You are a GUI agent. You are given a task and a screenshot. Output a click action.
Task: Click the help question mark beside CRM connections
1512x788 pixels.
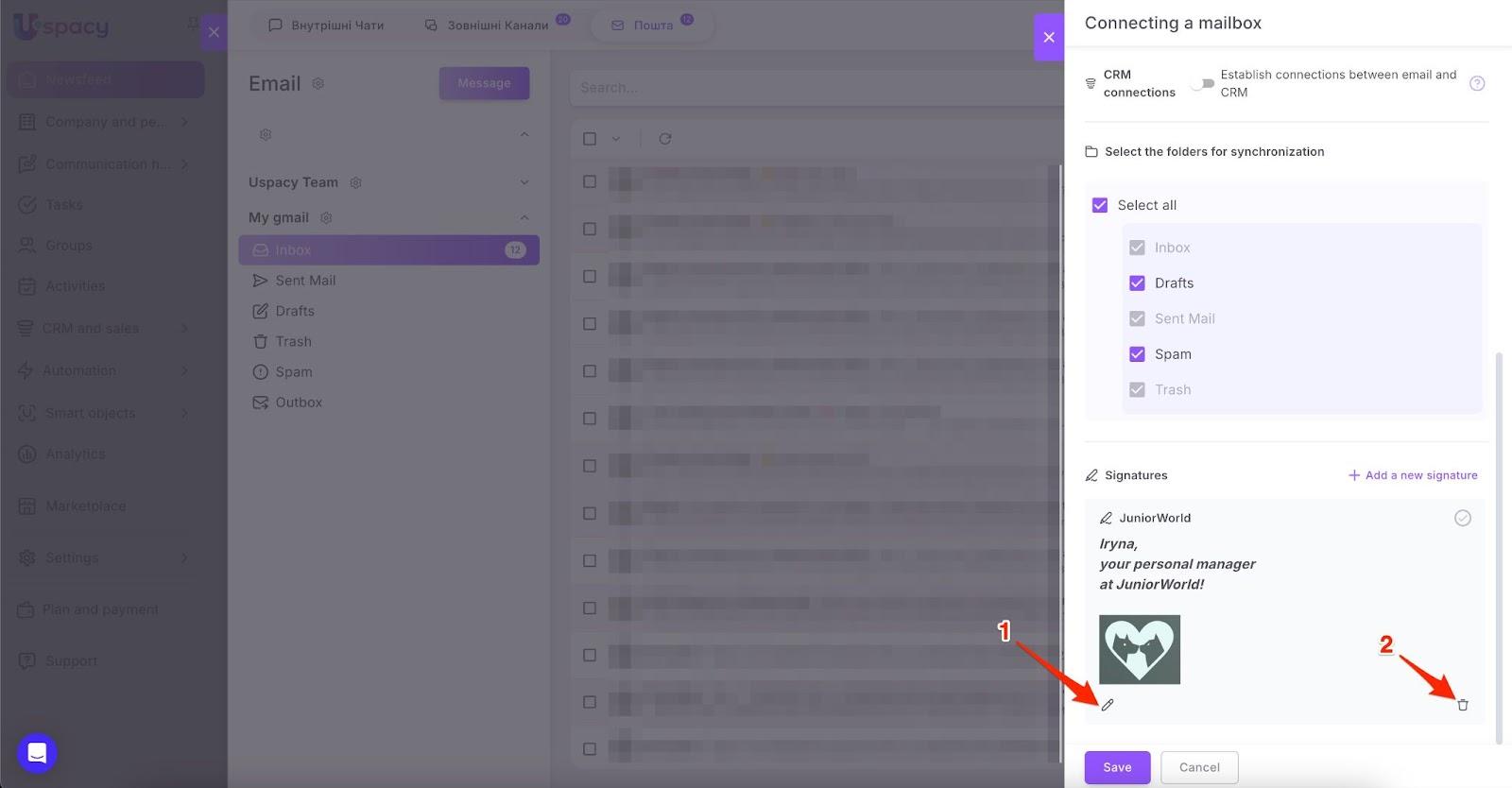(x=1477, y=83)
